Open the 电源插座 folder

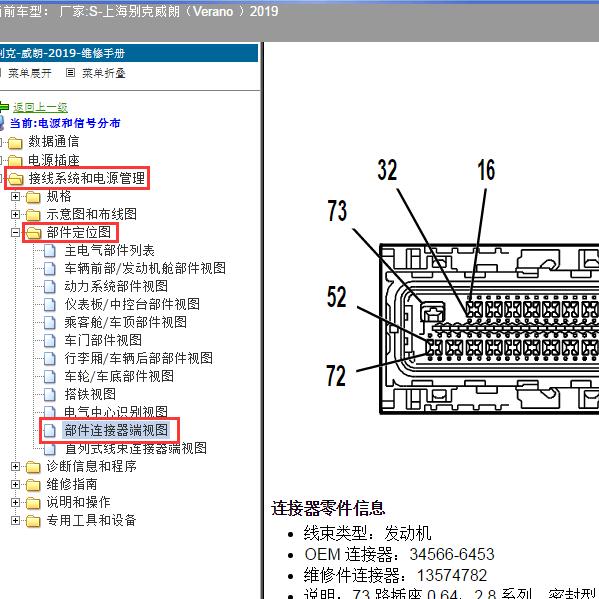tap(53, 160)
